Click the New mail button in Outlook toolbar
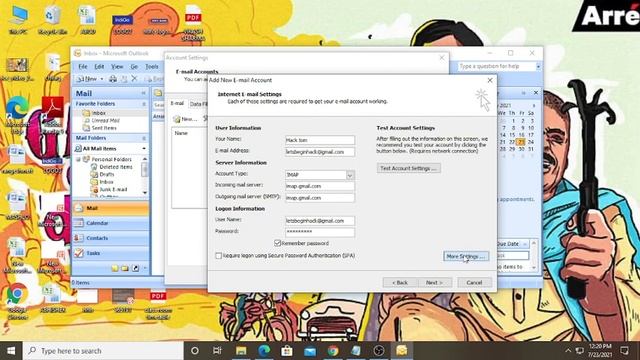The width and height of the screenshot is (640, 360). click(87, 79)
